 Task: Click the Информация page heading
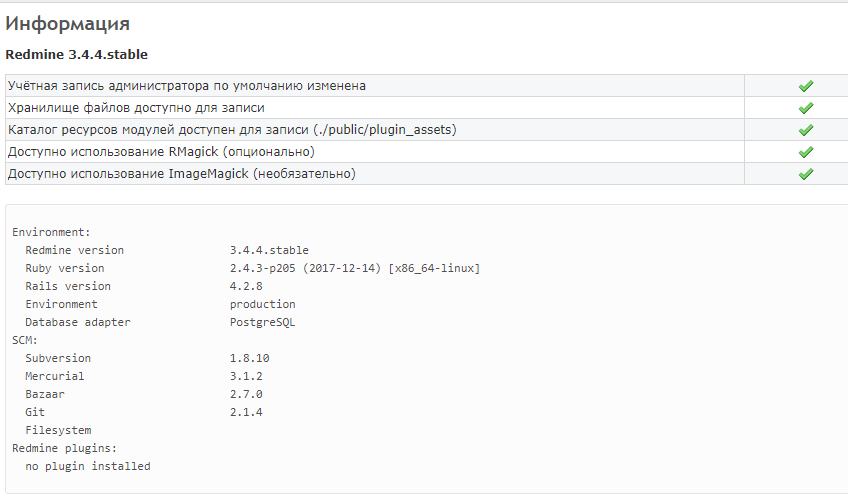click(68, 24)
